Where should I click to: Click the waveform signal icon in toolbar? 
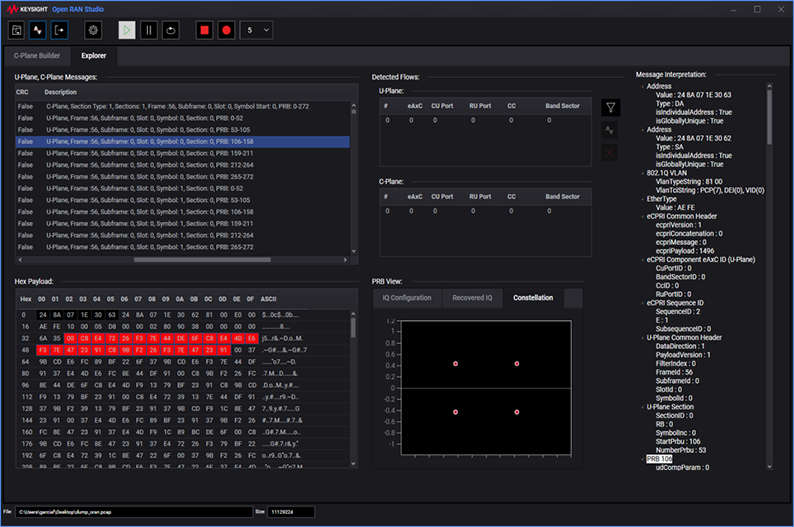[38, 30]
